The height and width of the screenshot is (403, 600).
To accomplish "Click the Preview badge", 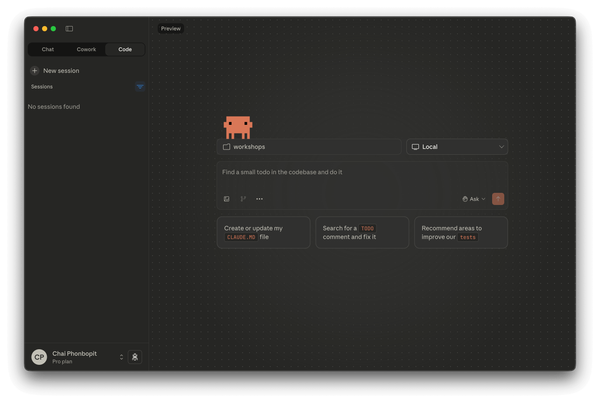I will [171, 29].
